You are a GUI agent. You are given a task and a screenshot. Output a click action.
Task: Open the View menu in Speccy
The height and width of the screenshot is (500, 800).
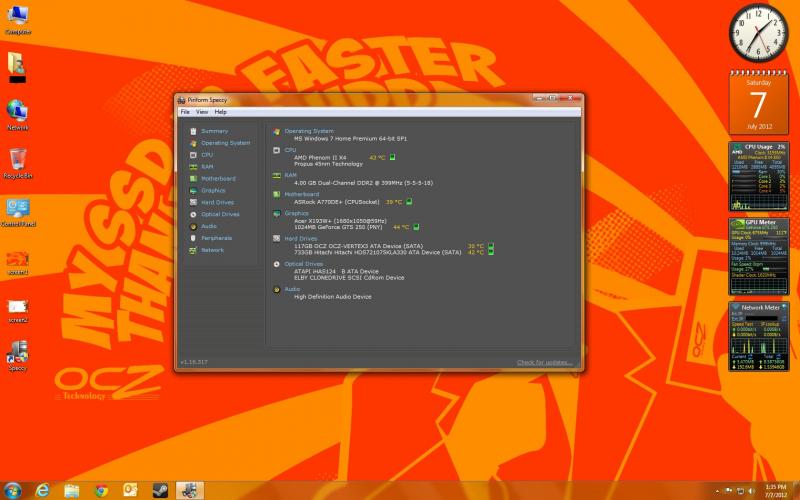[x=202, y=112]
